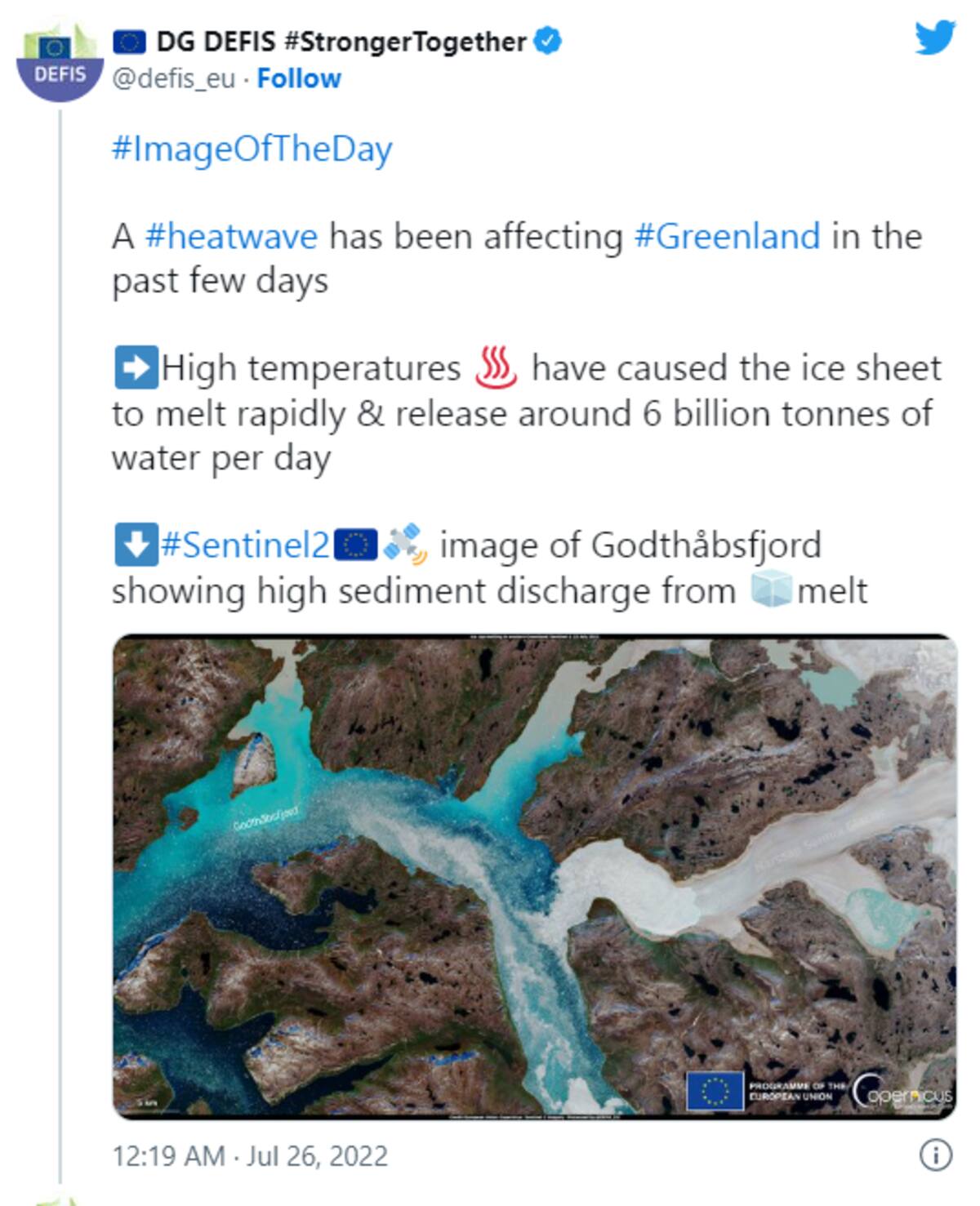
Task: Click the @defis_eu handle
Action: tap(173, 78)
